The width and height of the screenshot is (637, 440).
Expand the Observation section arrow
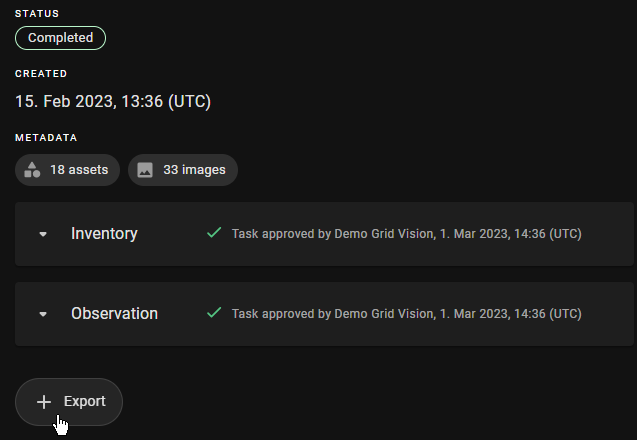(43, 314)
